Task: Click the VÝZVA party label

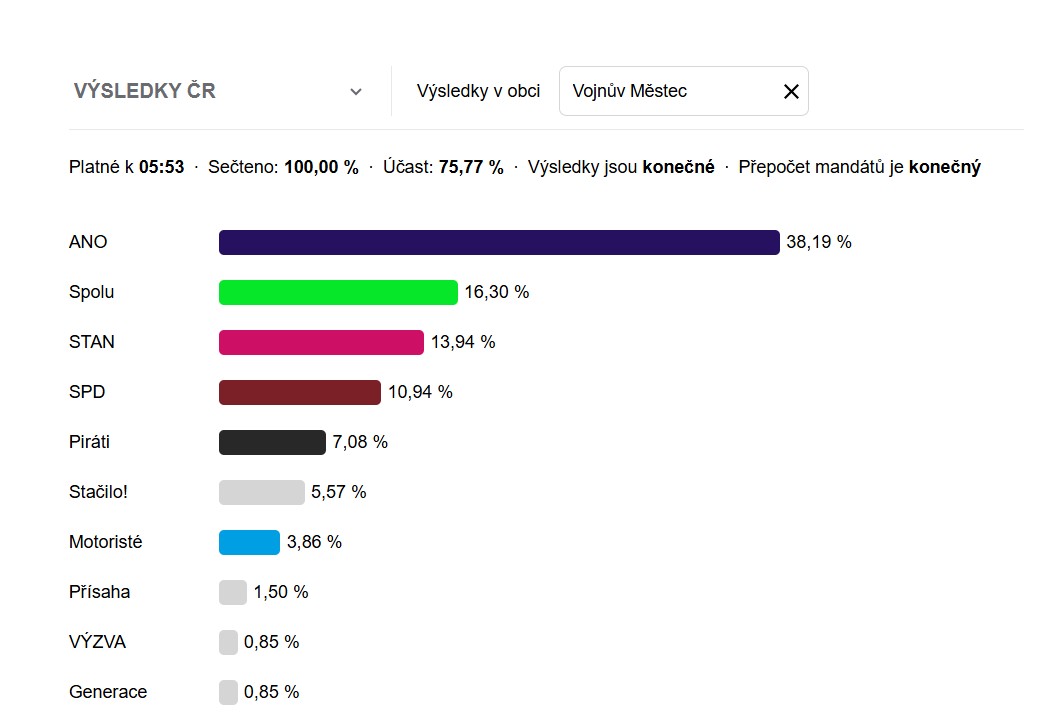Action: tap(98, 642)
